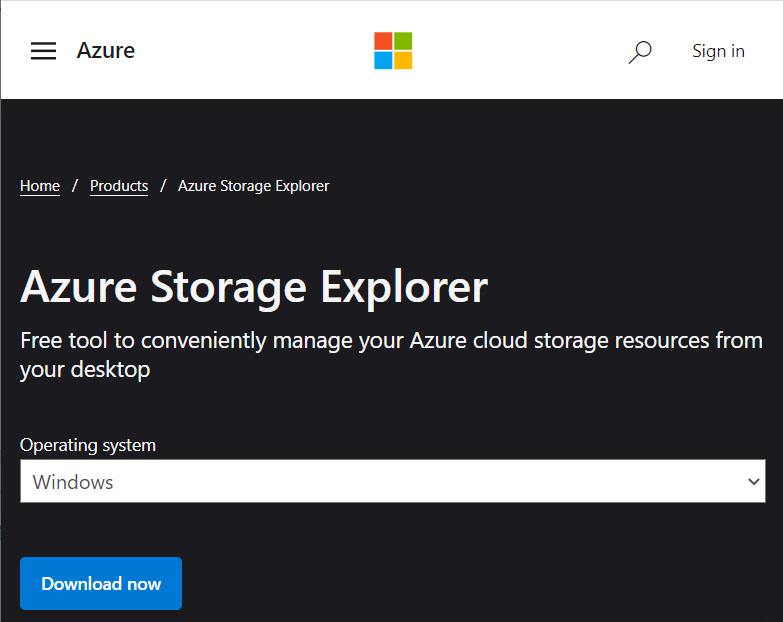The width and height of the screenshot is (783, 622).
Task: Click the Microsoft logo
Action: [x=393, y=50]
